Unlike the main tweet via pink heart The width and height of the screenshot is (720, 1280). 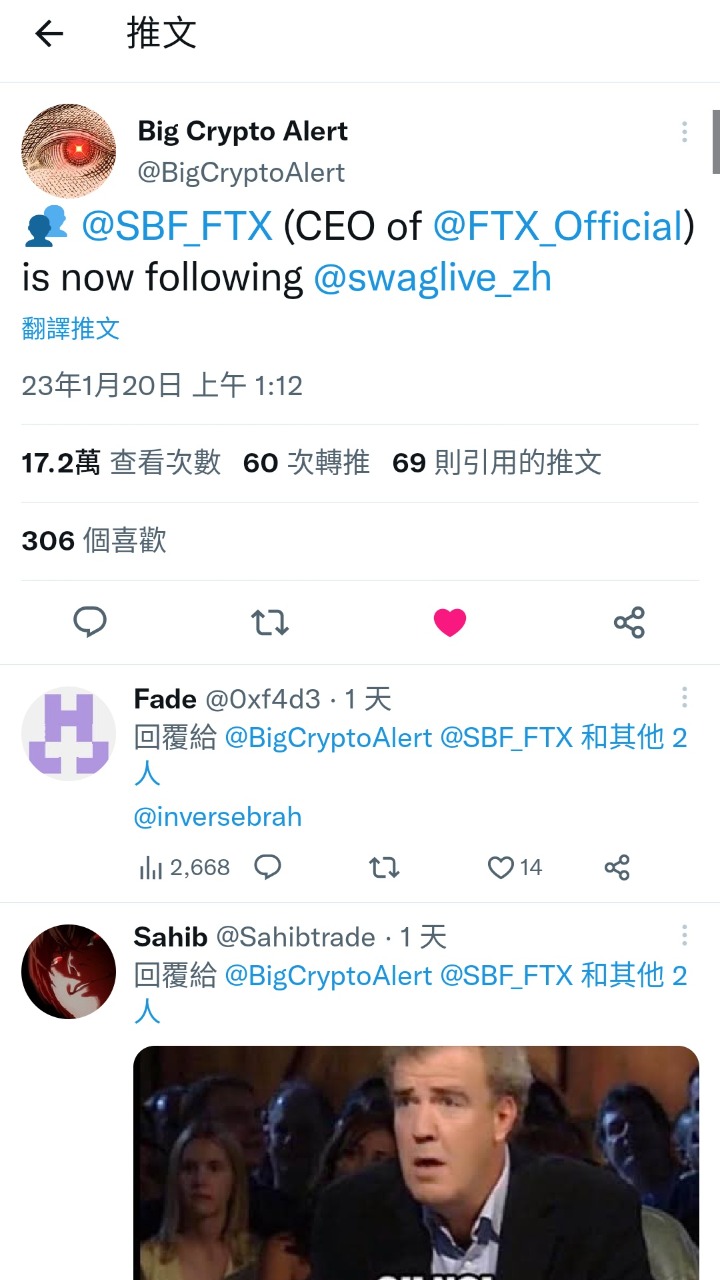tap(450, 622)
